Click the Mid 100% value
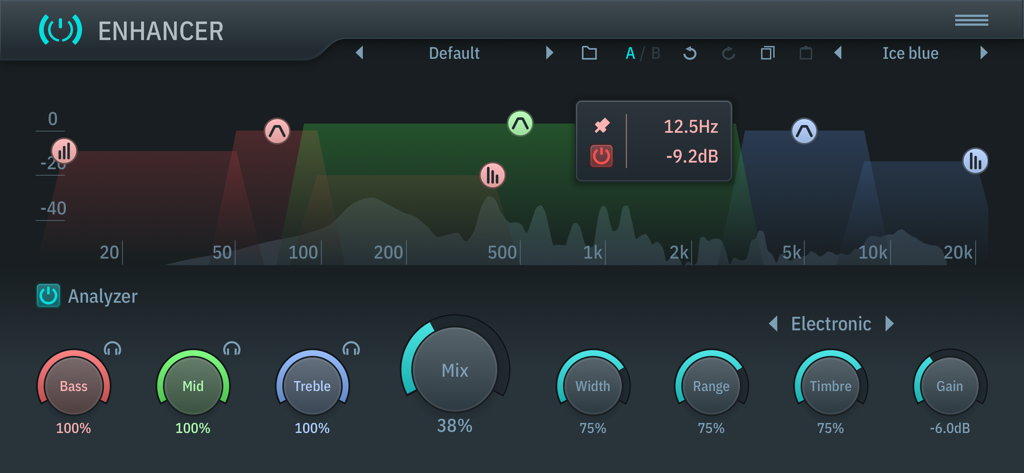The width and height of the screenshot is (1024, 473). coord(193,429)
